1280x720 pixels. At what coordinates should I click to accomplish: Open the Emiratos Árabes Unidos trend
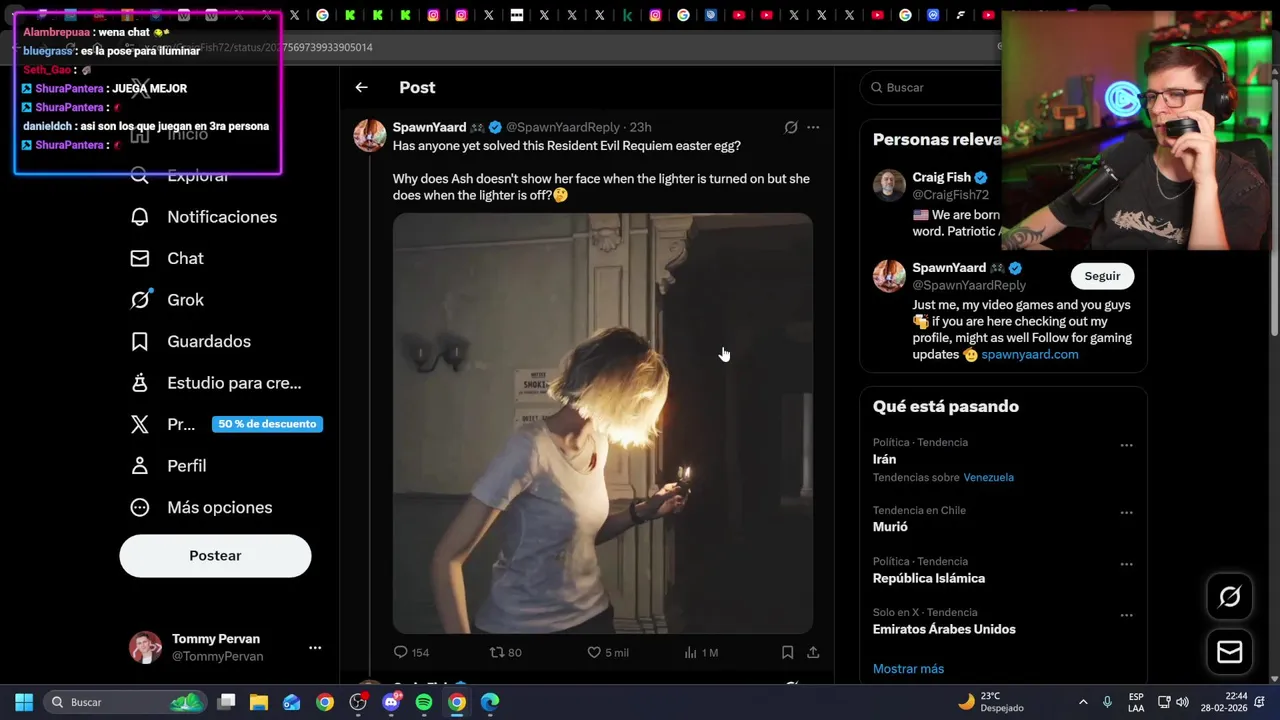click(944, 629)
